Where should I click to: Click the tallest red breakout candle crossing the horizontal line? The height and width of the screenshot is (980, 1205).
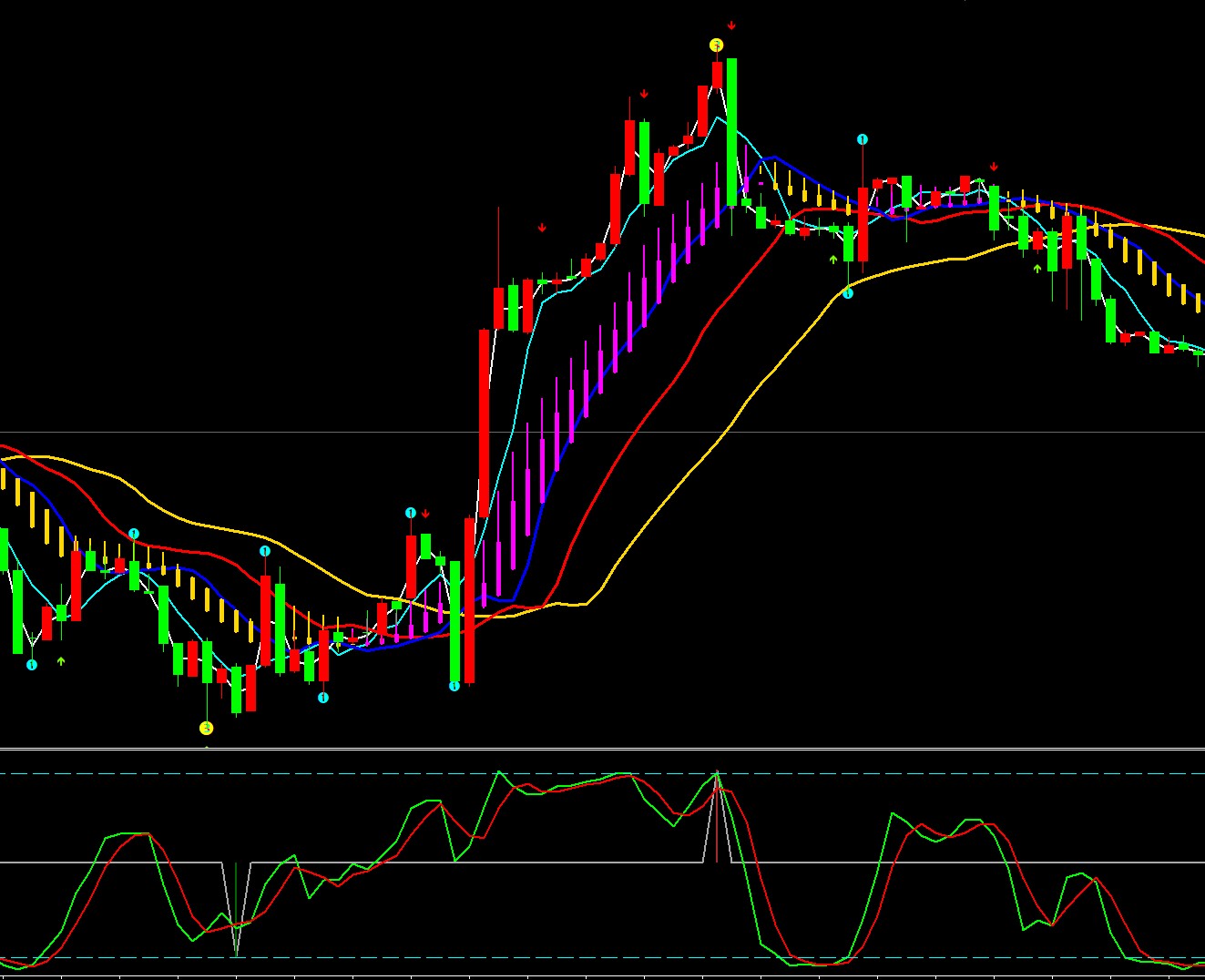click(484, 423)
